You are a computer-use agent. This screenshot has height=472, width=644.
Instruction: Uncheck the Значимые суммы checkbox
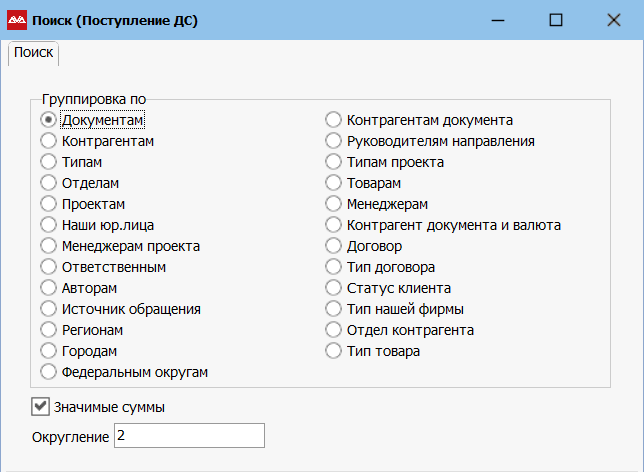pyautogui.click(x=41, y=407)
